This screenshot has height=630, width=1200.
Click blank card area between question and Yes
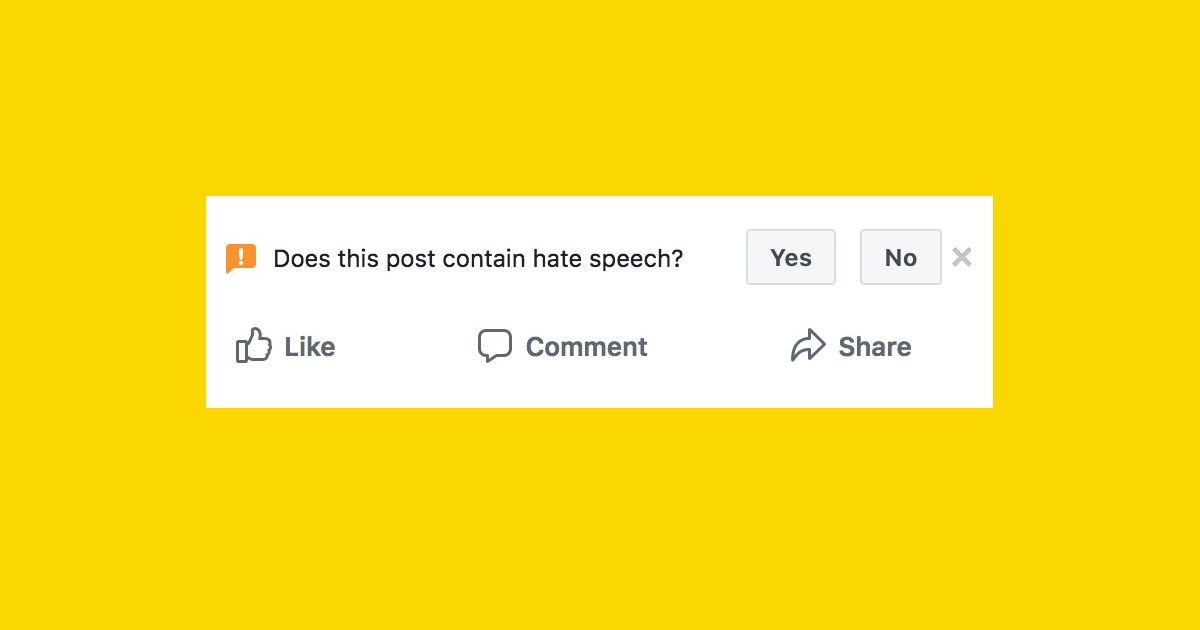click(715, 258)
